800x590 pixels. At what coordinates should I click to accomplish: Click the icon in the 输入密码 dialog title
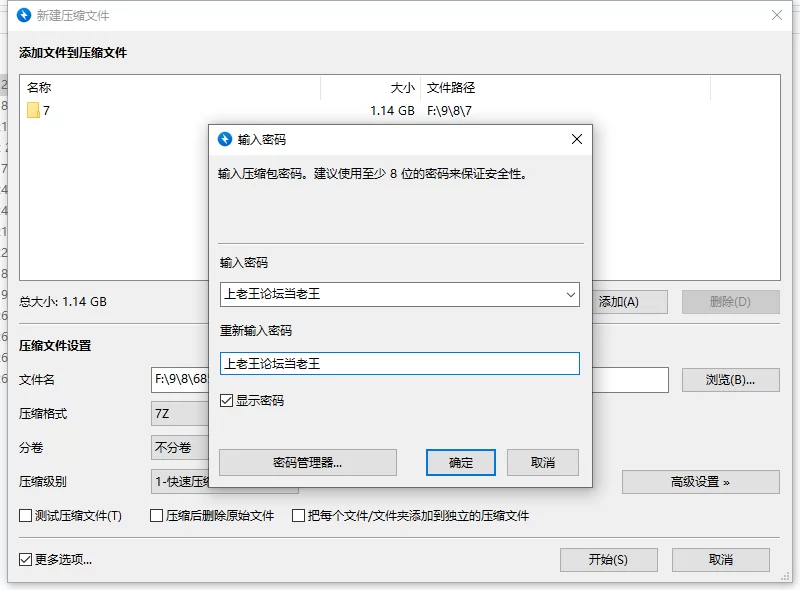(x=225, y=139)
